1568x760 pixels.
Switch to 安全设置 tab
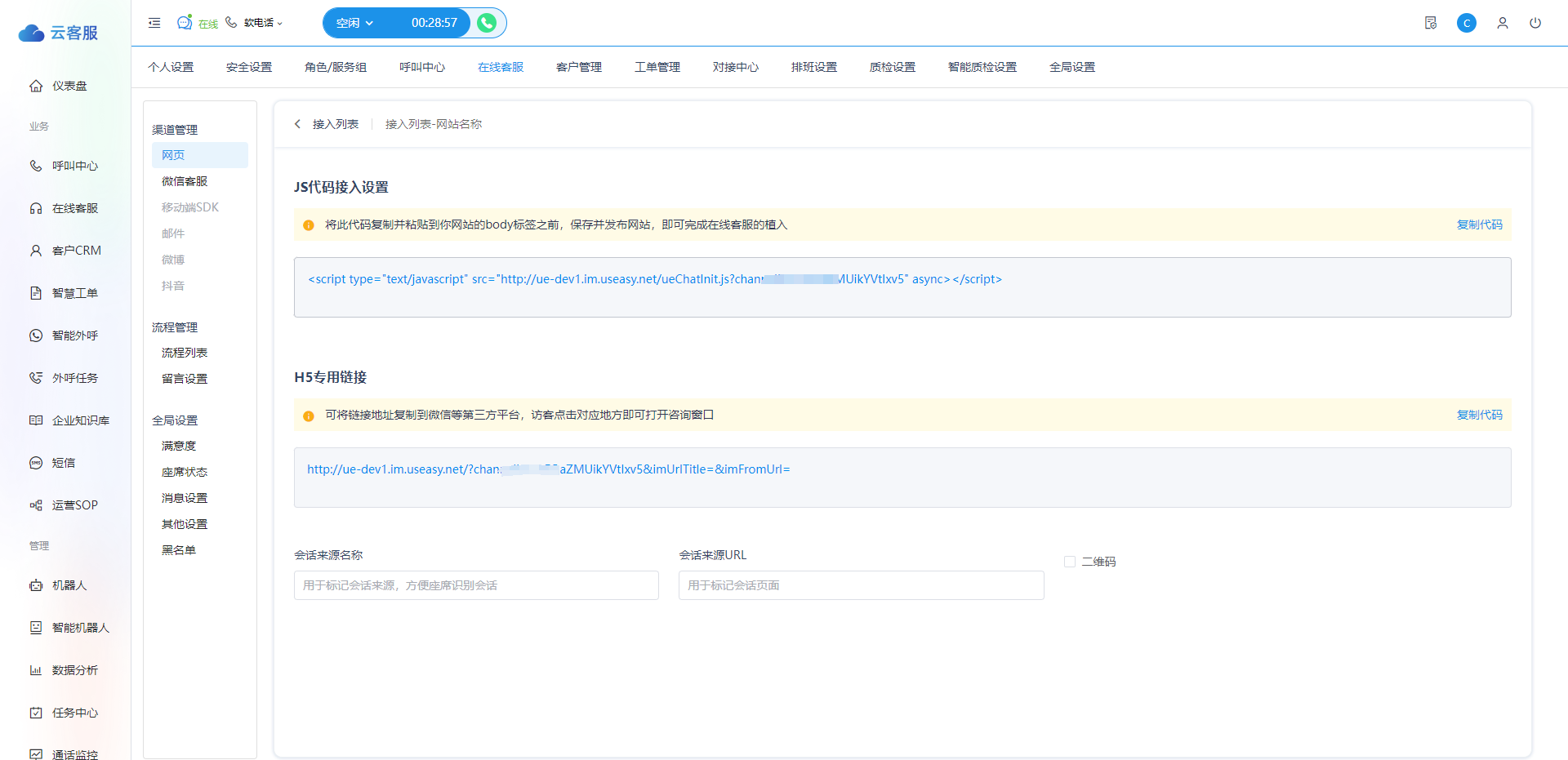249,67
